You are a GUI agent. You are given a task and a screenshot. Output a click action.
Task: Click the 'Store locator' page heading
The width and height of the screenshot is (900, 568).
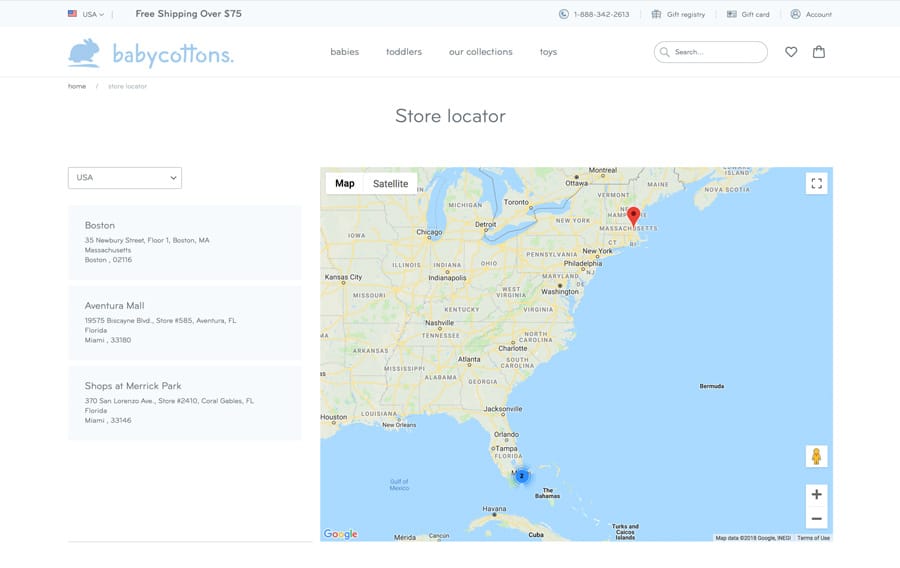tap(450, 116)
